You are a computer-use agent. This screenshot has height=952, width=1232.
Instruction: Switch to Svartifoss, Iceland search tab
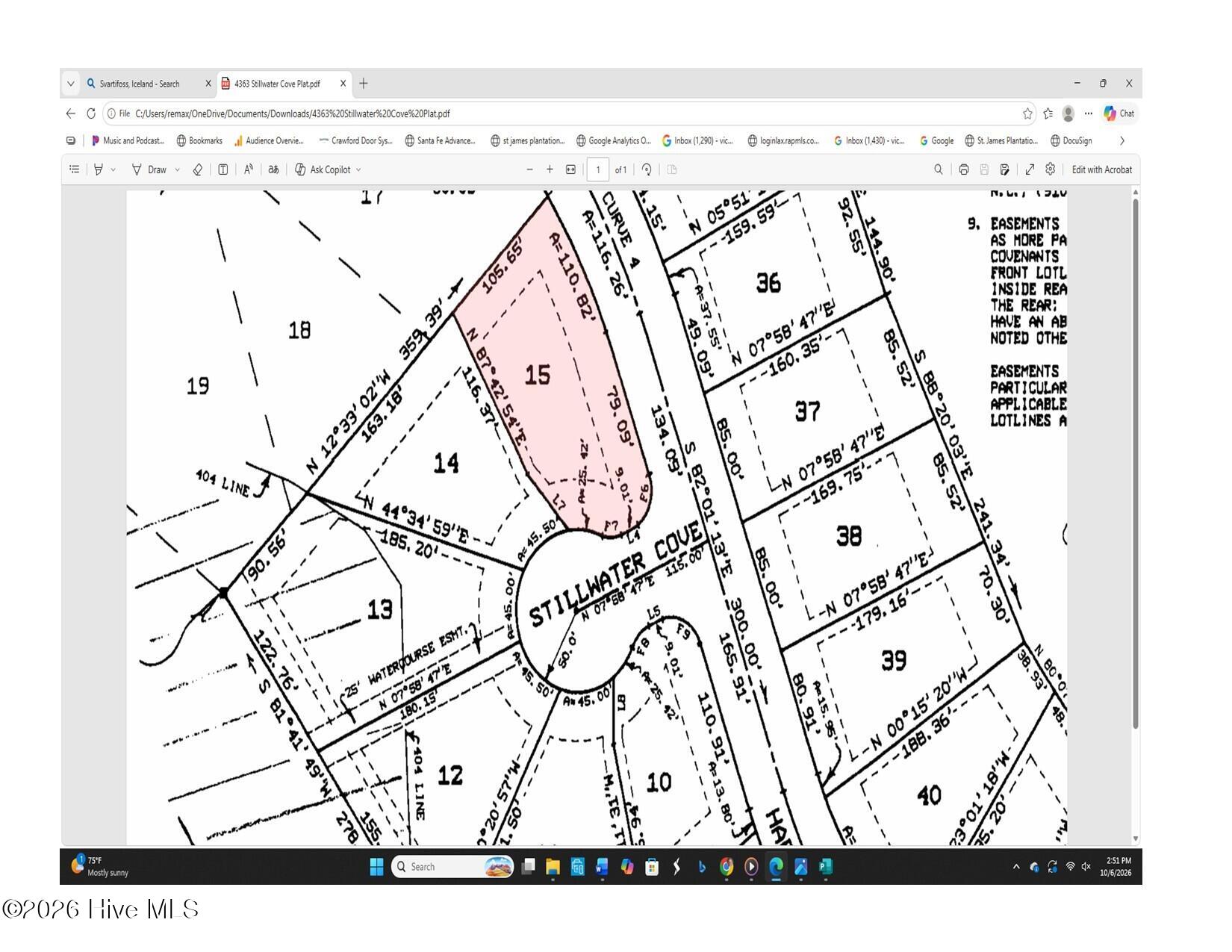tap(141, 84)
